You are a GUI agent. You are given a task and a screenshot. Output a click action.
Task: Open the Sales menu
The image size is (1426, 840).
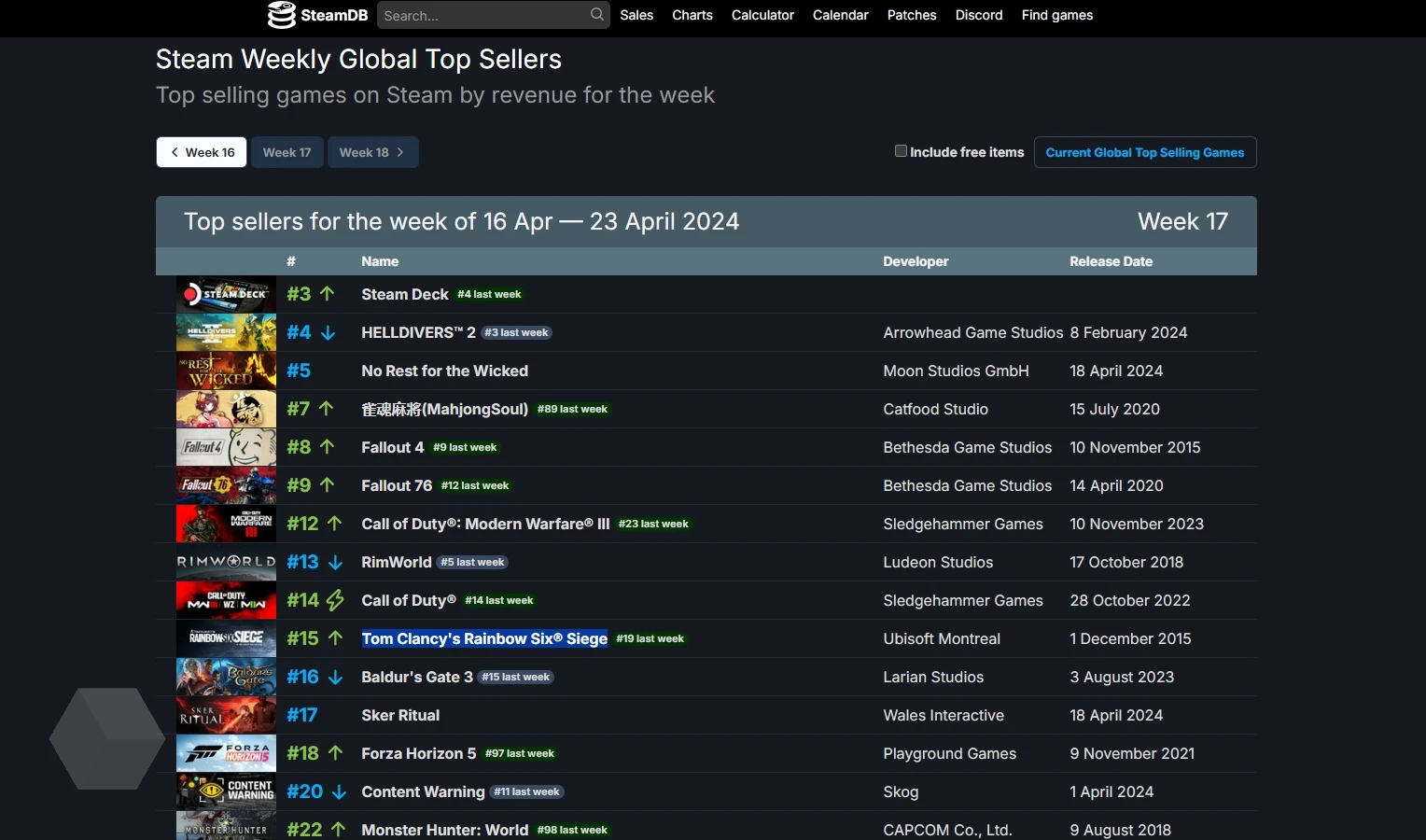click(x=636, y=15)
